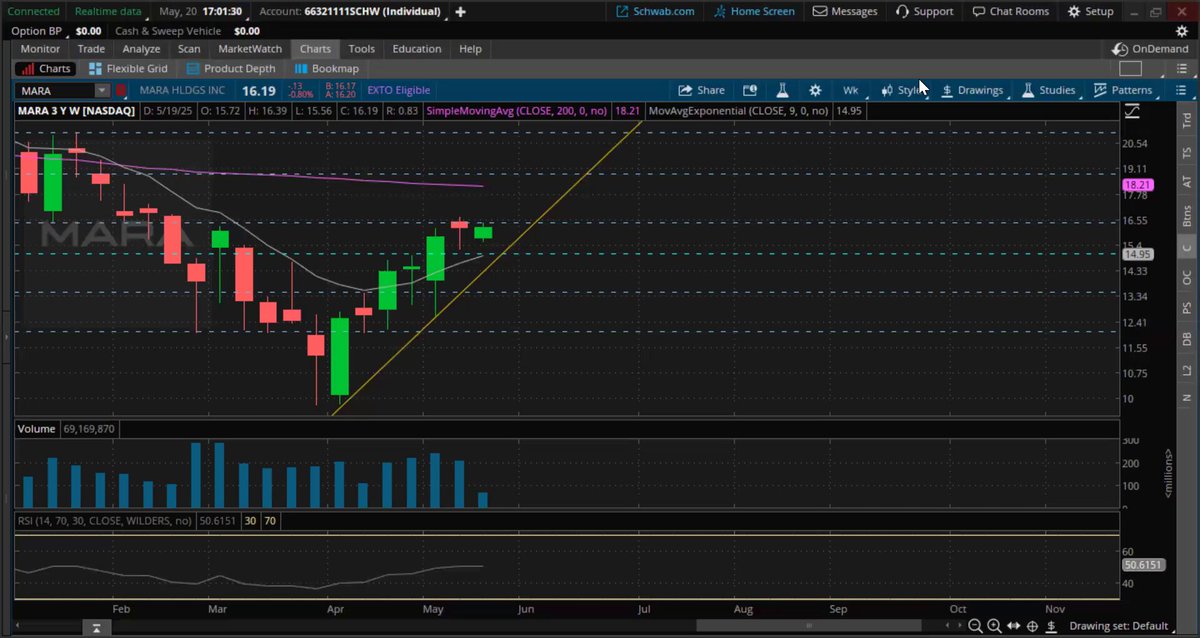Switch to the MarketWatch tab
The image size is (1200, 638).
tap(250, 48)
